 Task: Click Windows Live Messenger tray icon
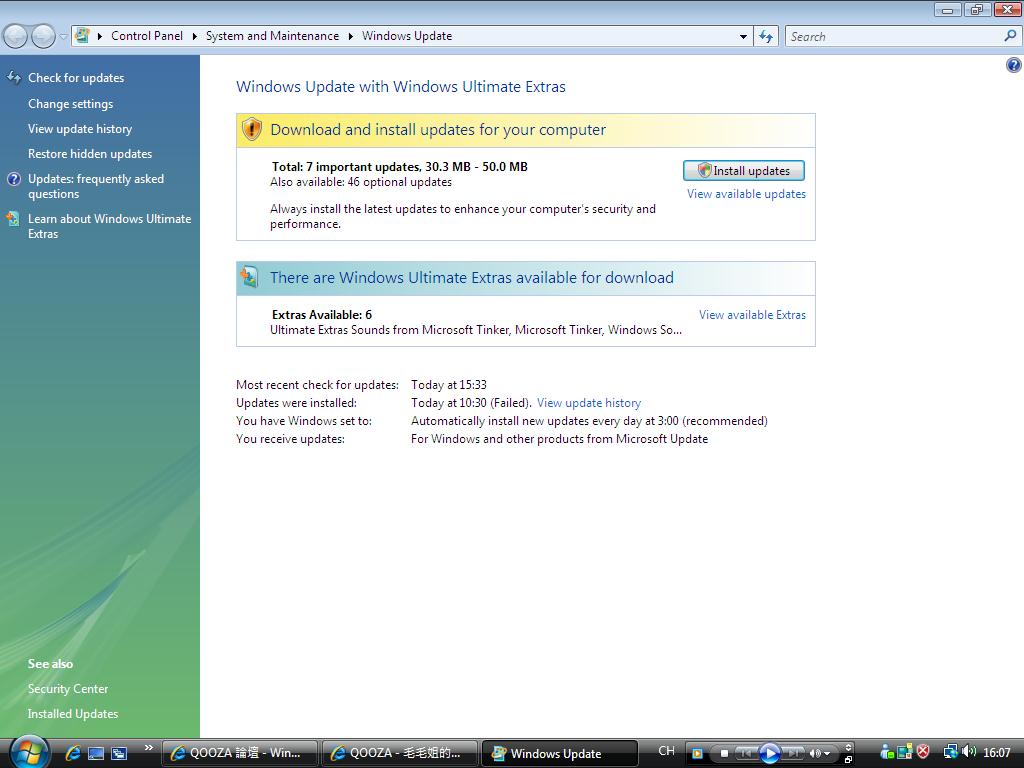887,752
